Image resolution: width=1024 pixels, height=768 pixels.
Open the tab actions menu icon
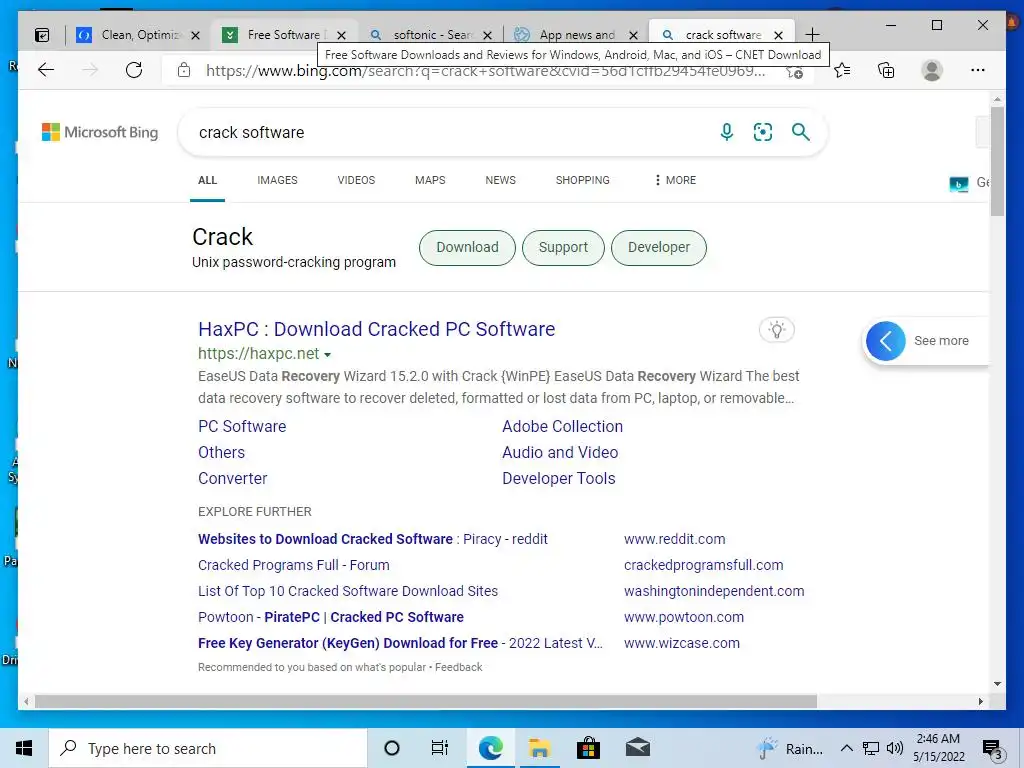[42, 35]
